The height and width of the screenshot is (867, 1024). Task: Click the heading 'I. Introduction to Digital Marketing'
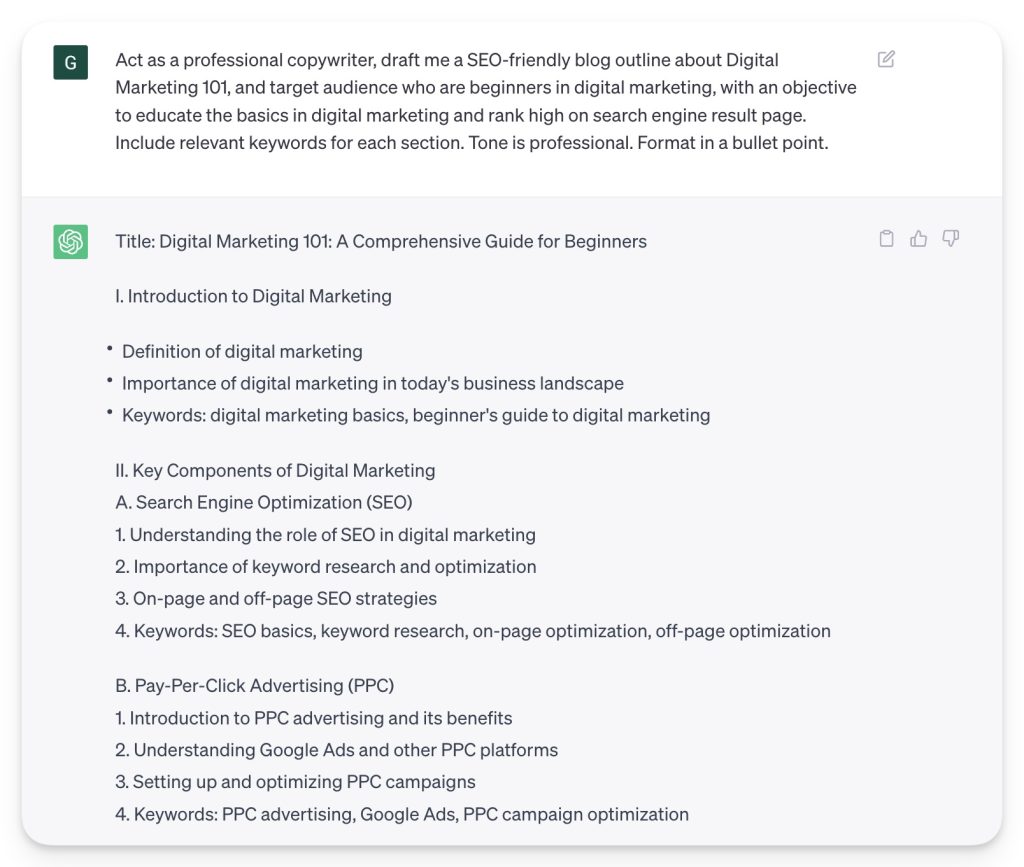pos(253,296)
